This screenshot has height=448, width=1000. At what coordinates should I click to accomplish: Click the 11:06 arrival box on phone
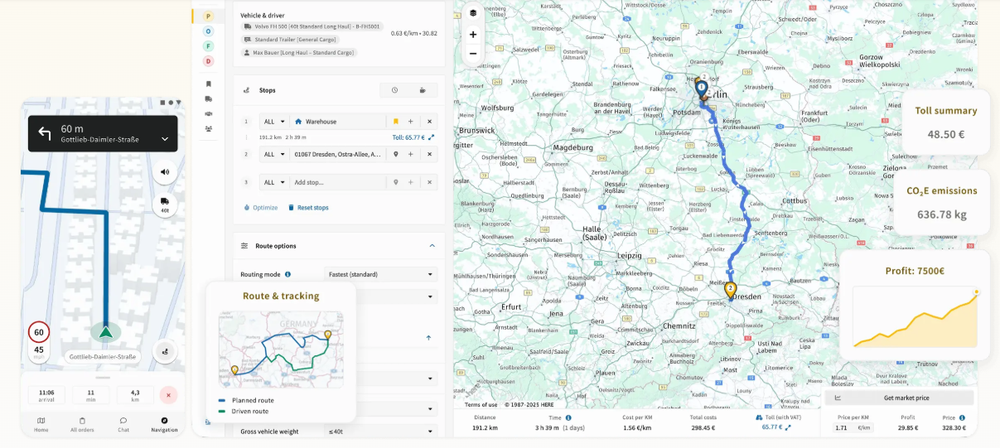pyautogui.click(x=46, y=395)
